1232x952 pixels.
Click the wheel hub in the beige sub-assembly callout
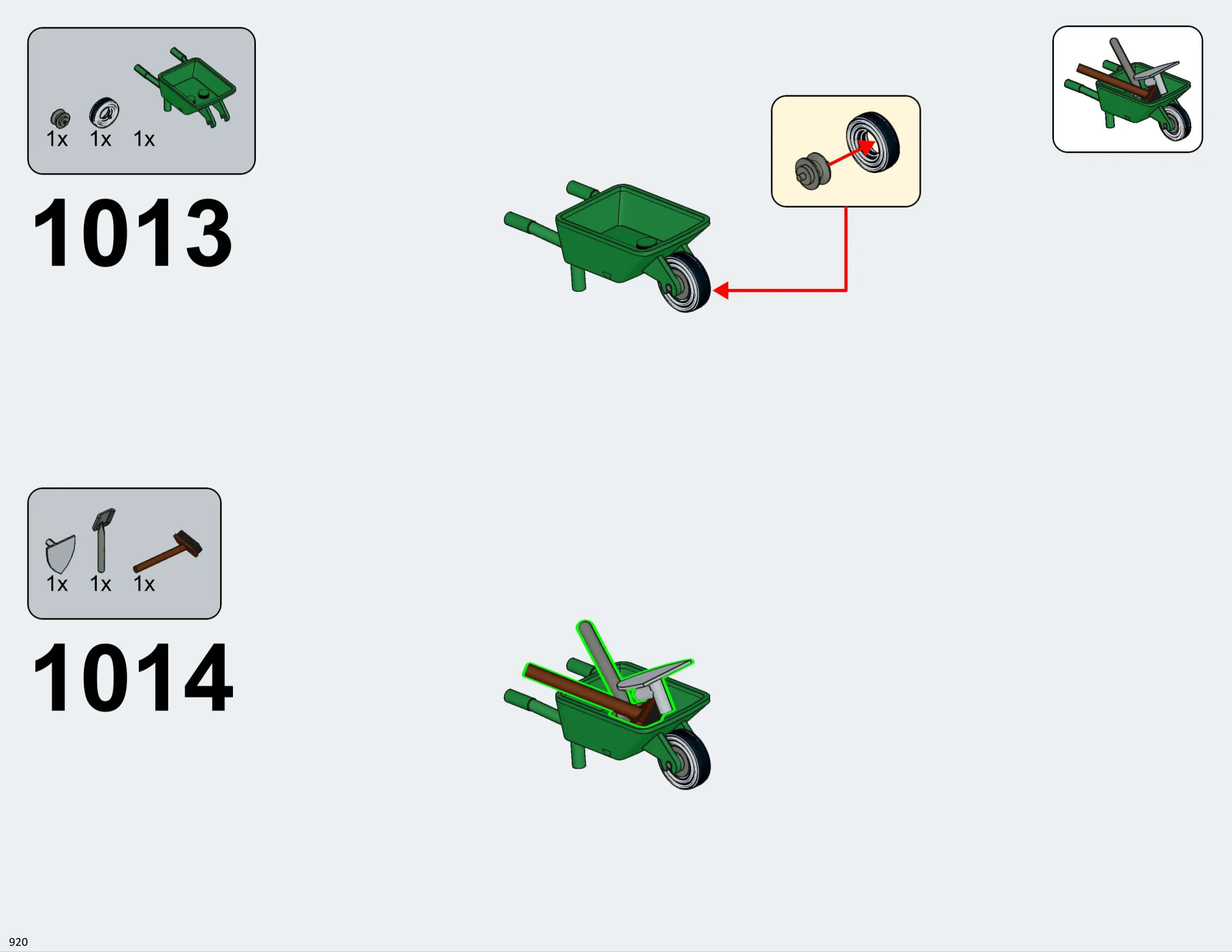point(813,171)
